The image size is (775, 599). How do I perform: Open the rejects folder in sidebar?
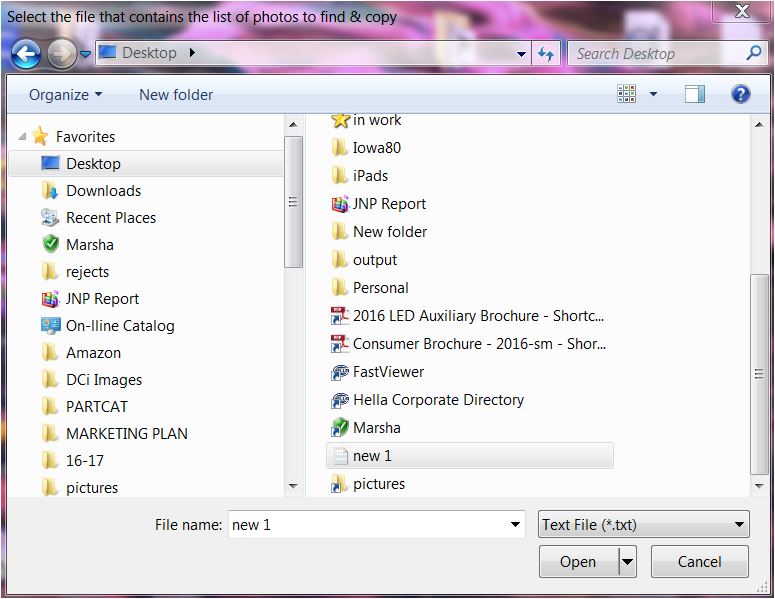[75, 272]
